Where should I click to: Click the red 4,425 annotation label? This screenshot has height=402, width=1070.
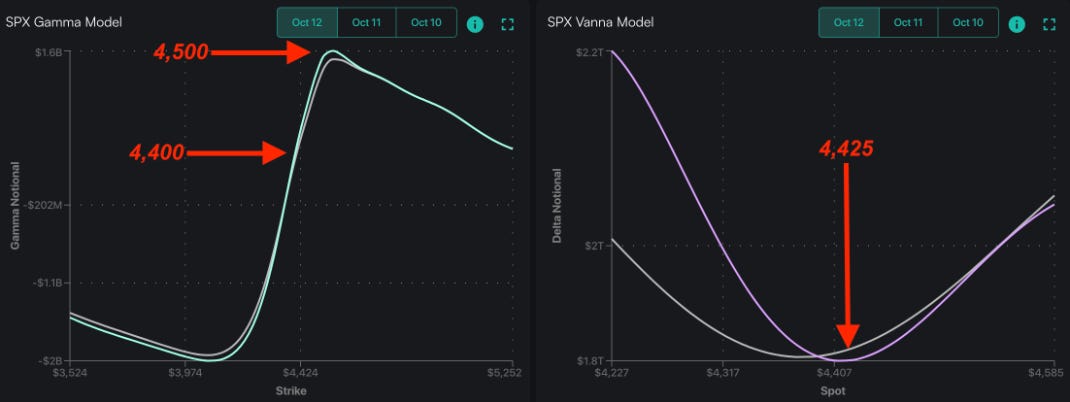coord(846,149)
